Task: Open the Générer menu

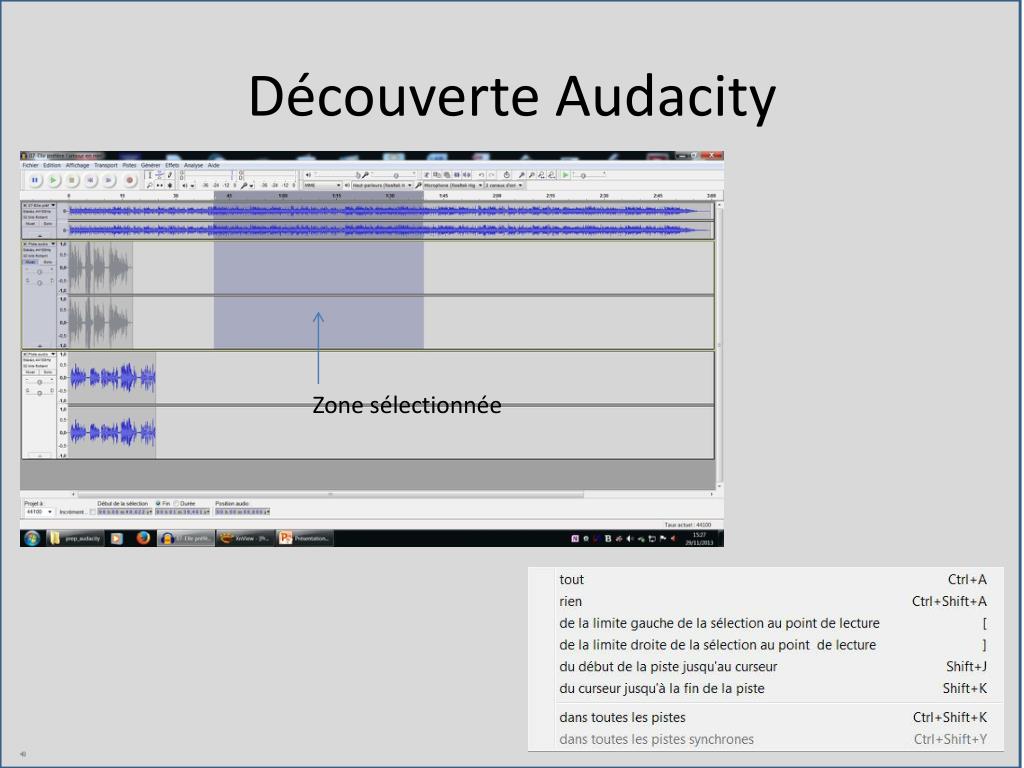Action: click(x=150, y=165)
